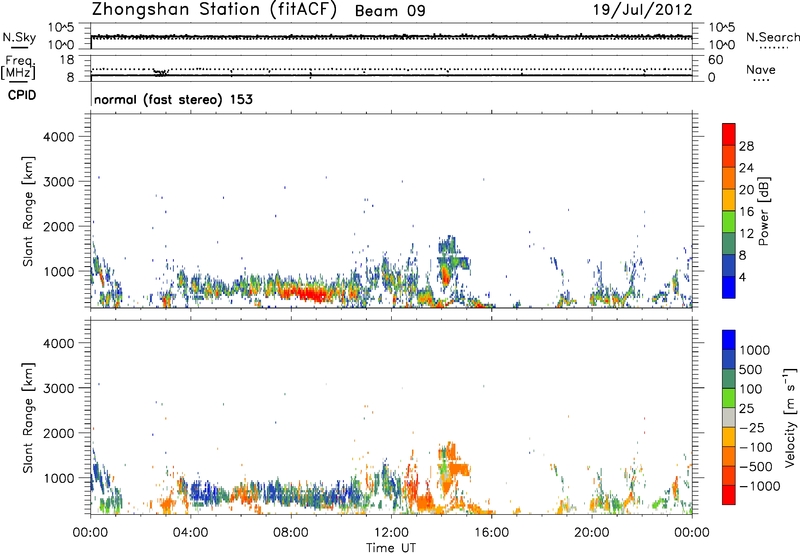Click the 'Zhongshan Station (fitACF)' title
The image size is (800, 554).
point(214,10)
